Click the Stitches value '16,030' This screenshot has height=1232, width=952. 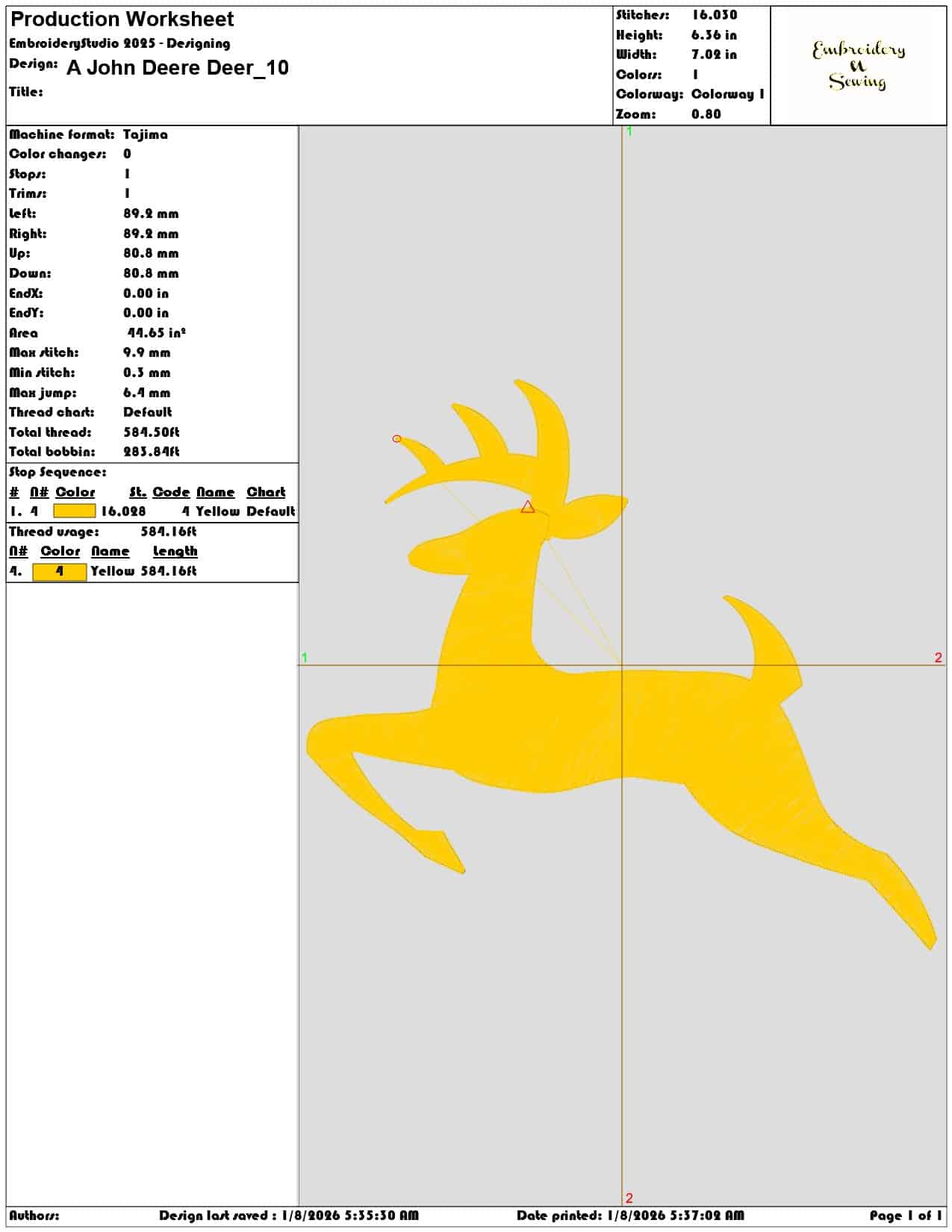point(714,15)
